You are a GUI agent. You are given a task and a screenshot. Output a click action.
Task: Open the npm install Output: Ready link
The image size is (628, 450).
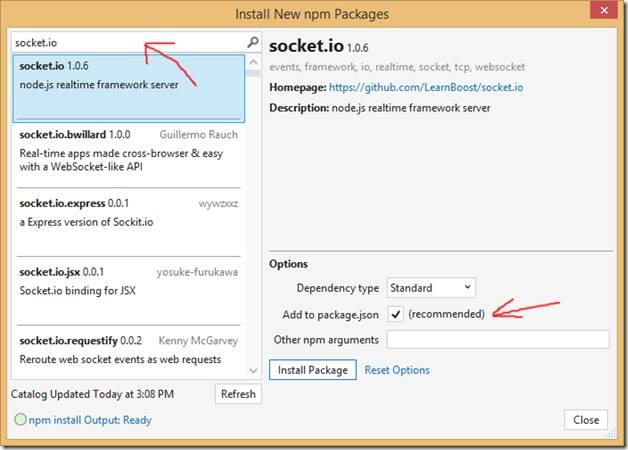[x=90, y=420]
